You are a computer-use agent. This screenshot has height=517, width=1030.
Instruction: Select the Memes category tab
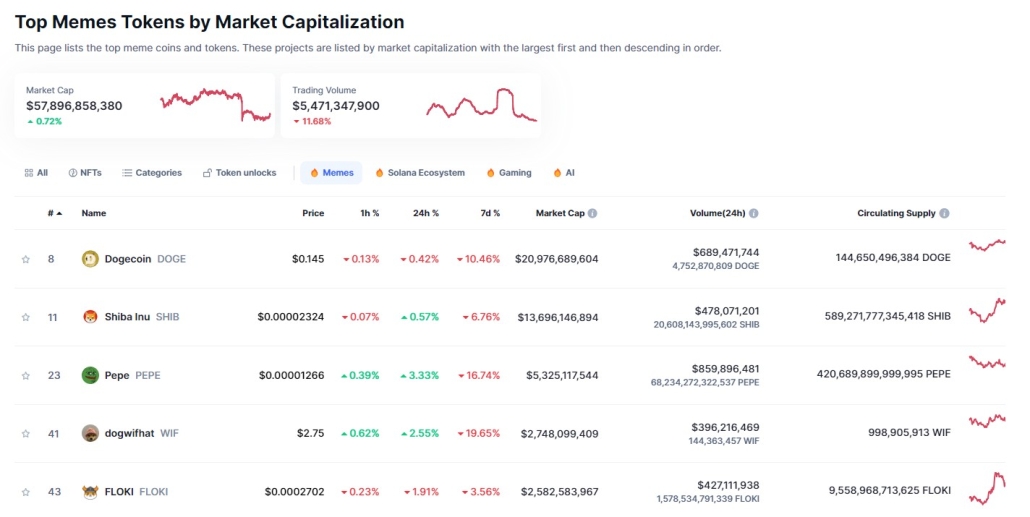pos(331,173)
